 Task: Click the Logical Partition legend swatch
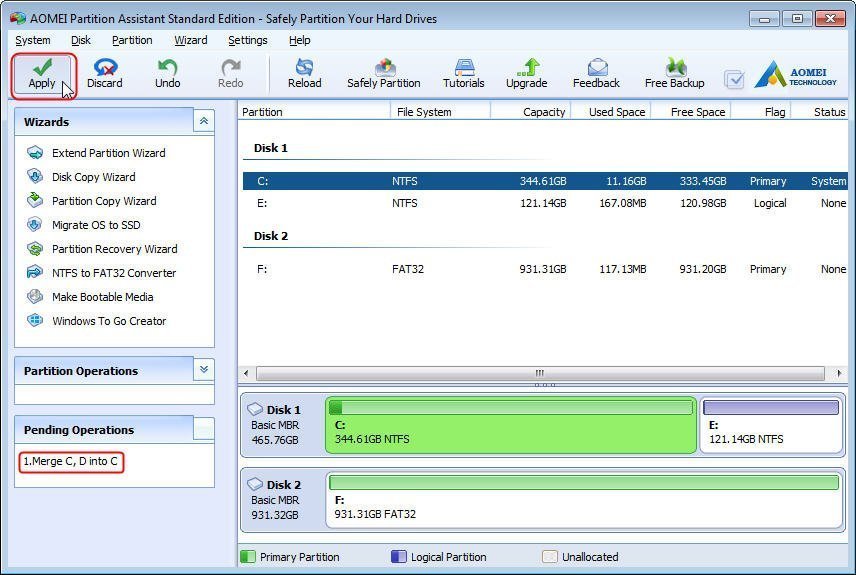(x=399, y=556)
